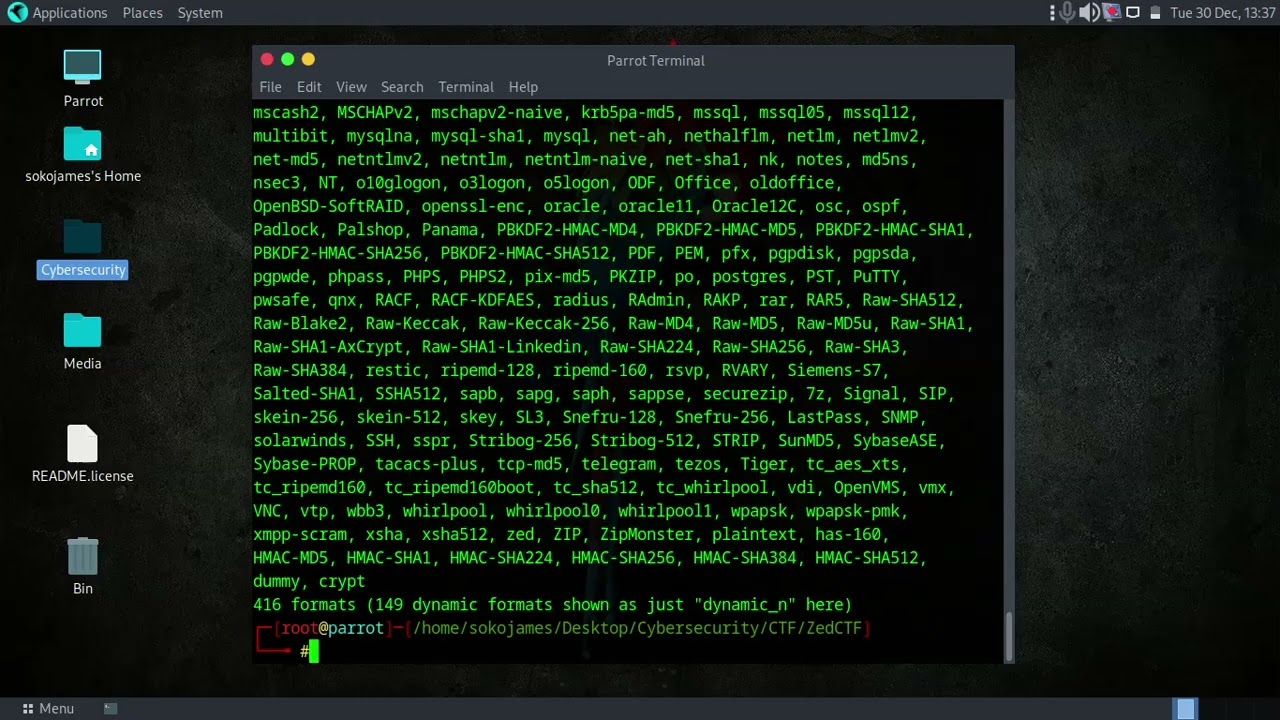
Task: Open the Parrot logo icon in top panel
Action: tap(17, 12)
